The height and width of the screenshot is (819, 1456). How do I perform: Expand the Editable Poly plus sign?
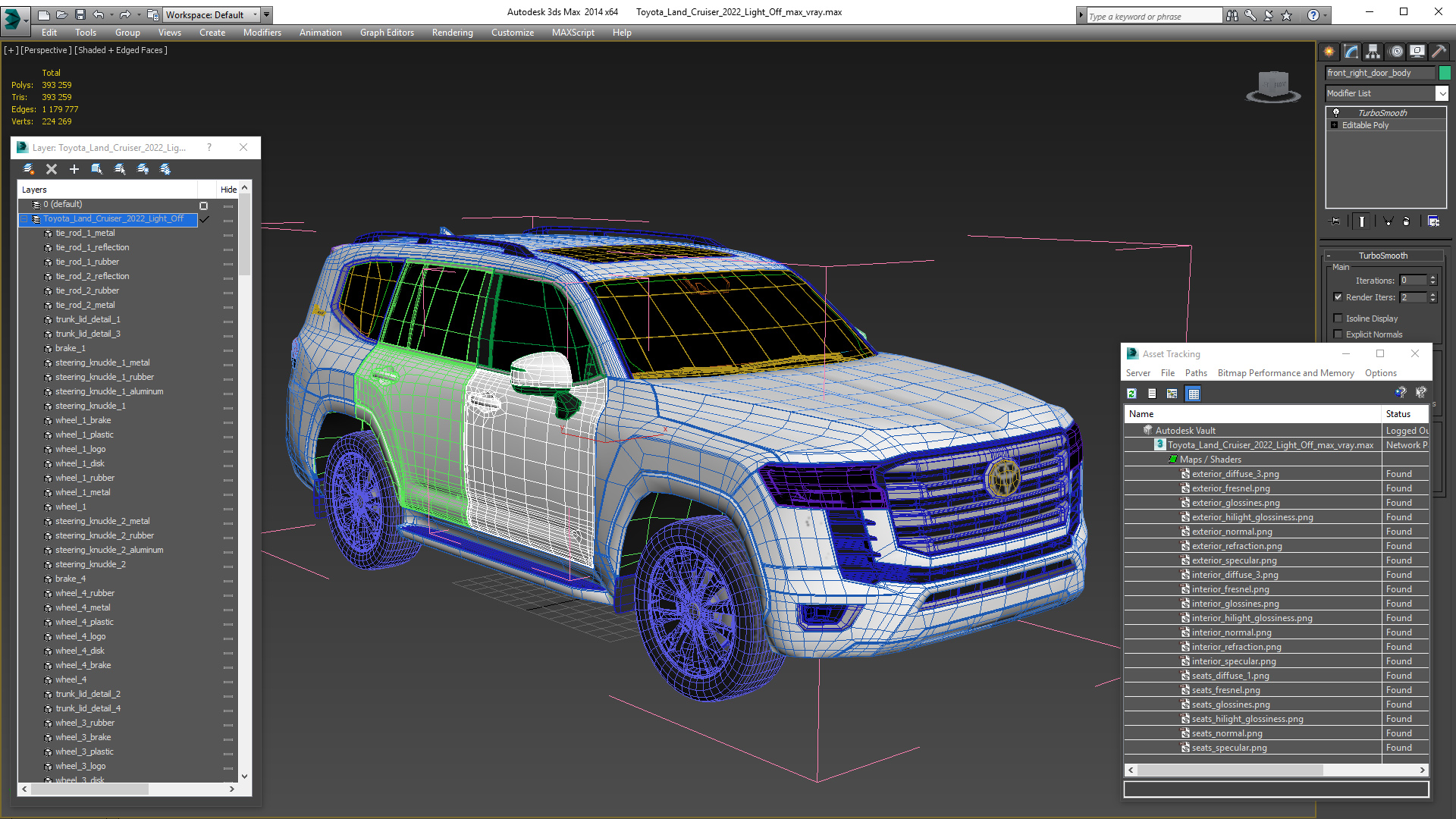(1334, 125)
